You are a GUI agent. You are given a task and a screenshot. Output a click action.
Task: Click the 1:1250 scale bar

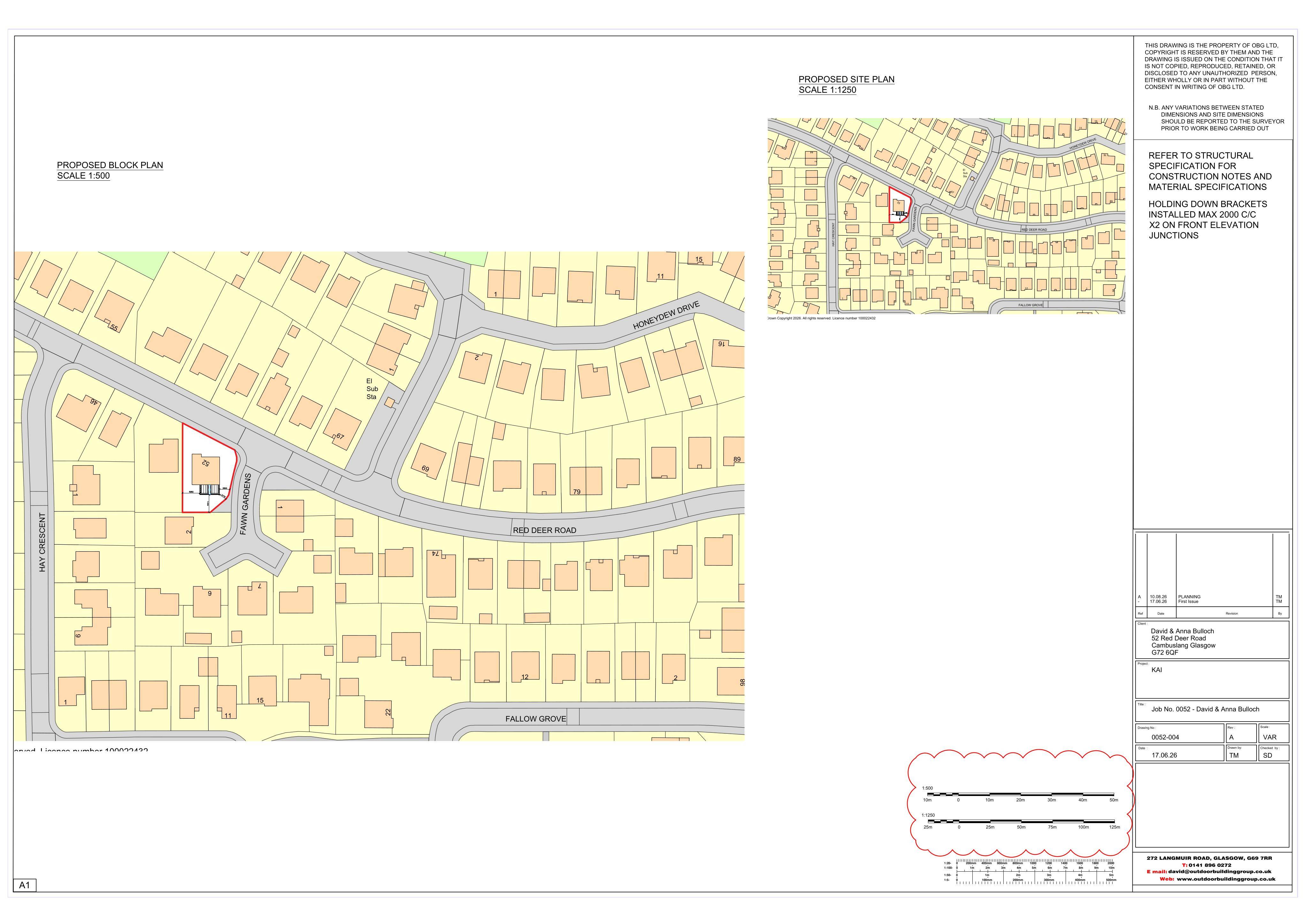click(x=1020, y=822)
